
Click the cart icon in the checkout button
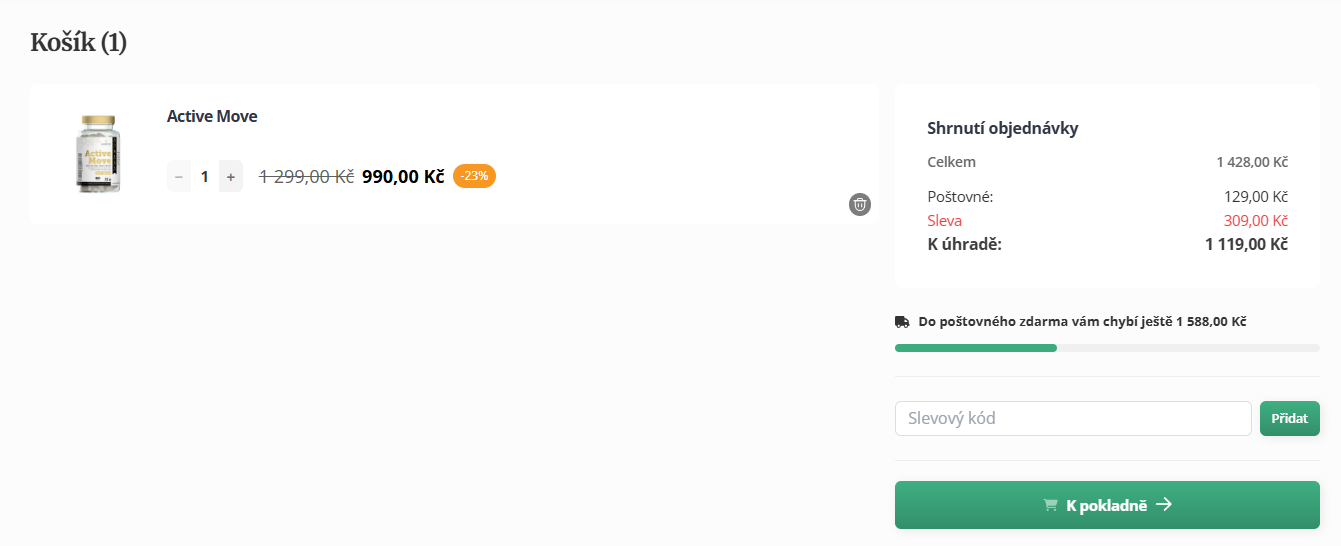click(x=1050, y=505)
